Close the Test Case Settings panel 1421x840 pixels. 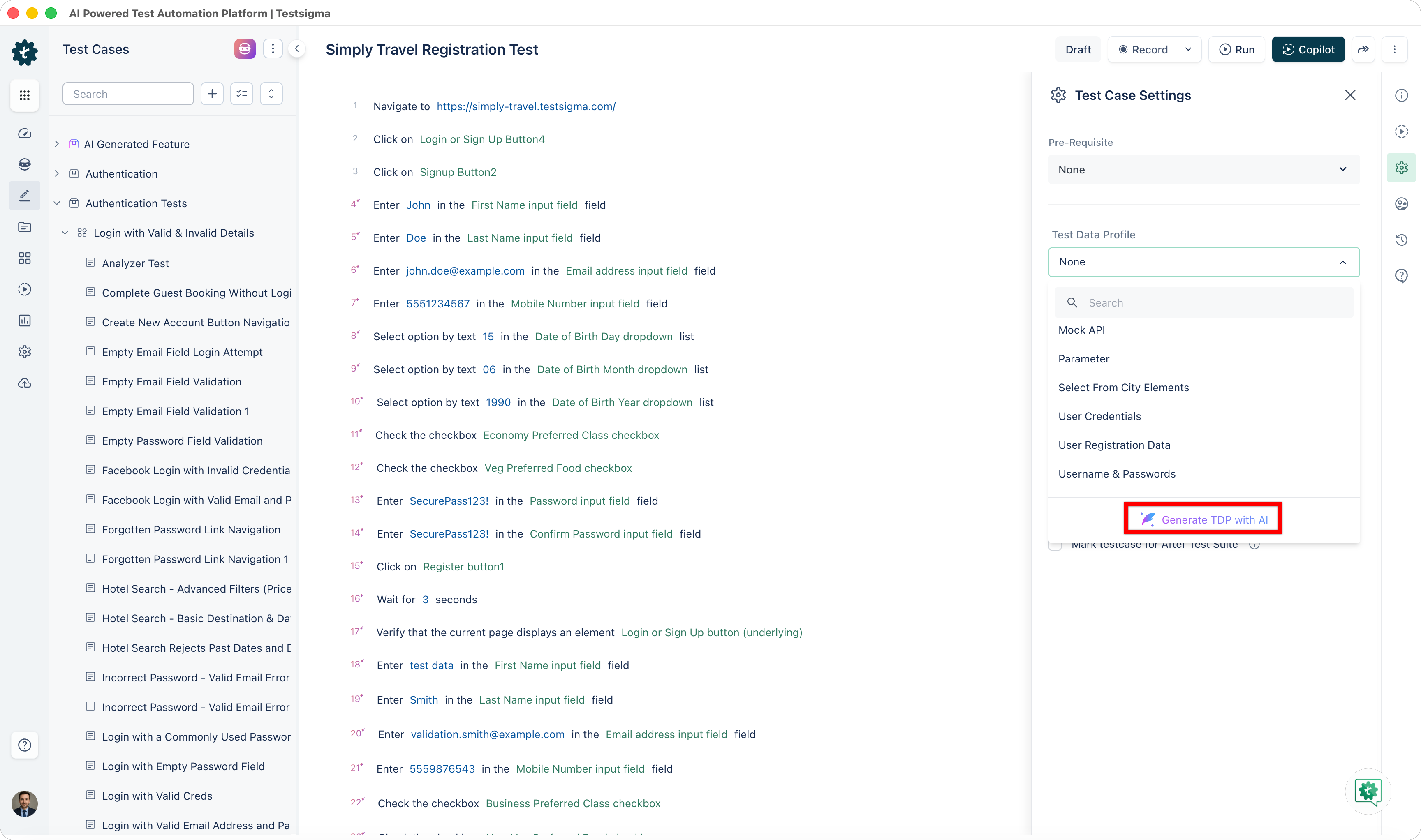click(1350, 95)
